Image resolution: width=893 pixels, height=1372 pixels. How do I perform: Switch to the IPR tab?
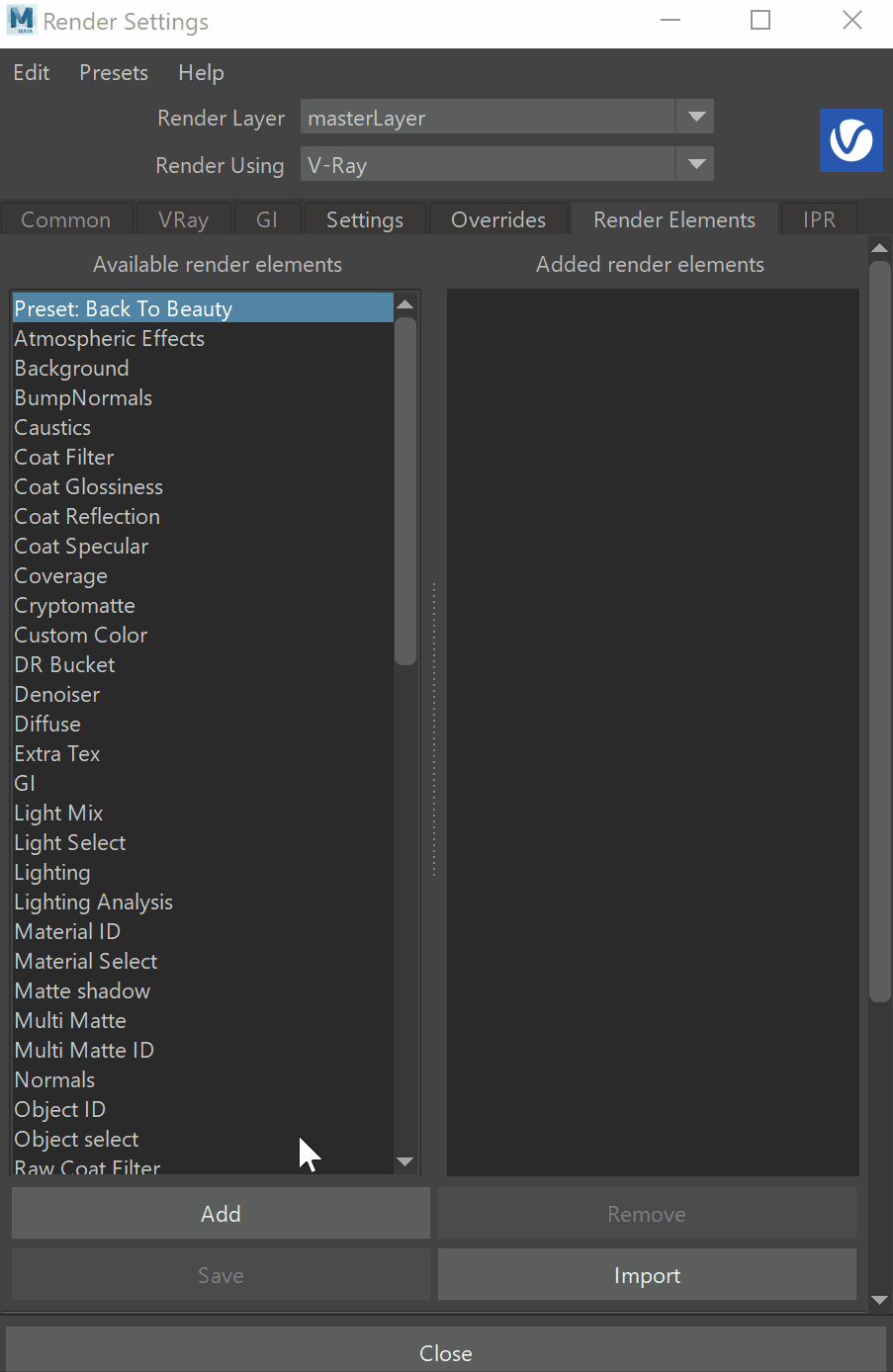[819, 219]
